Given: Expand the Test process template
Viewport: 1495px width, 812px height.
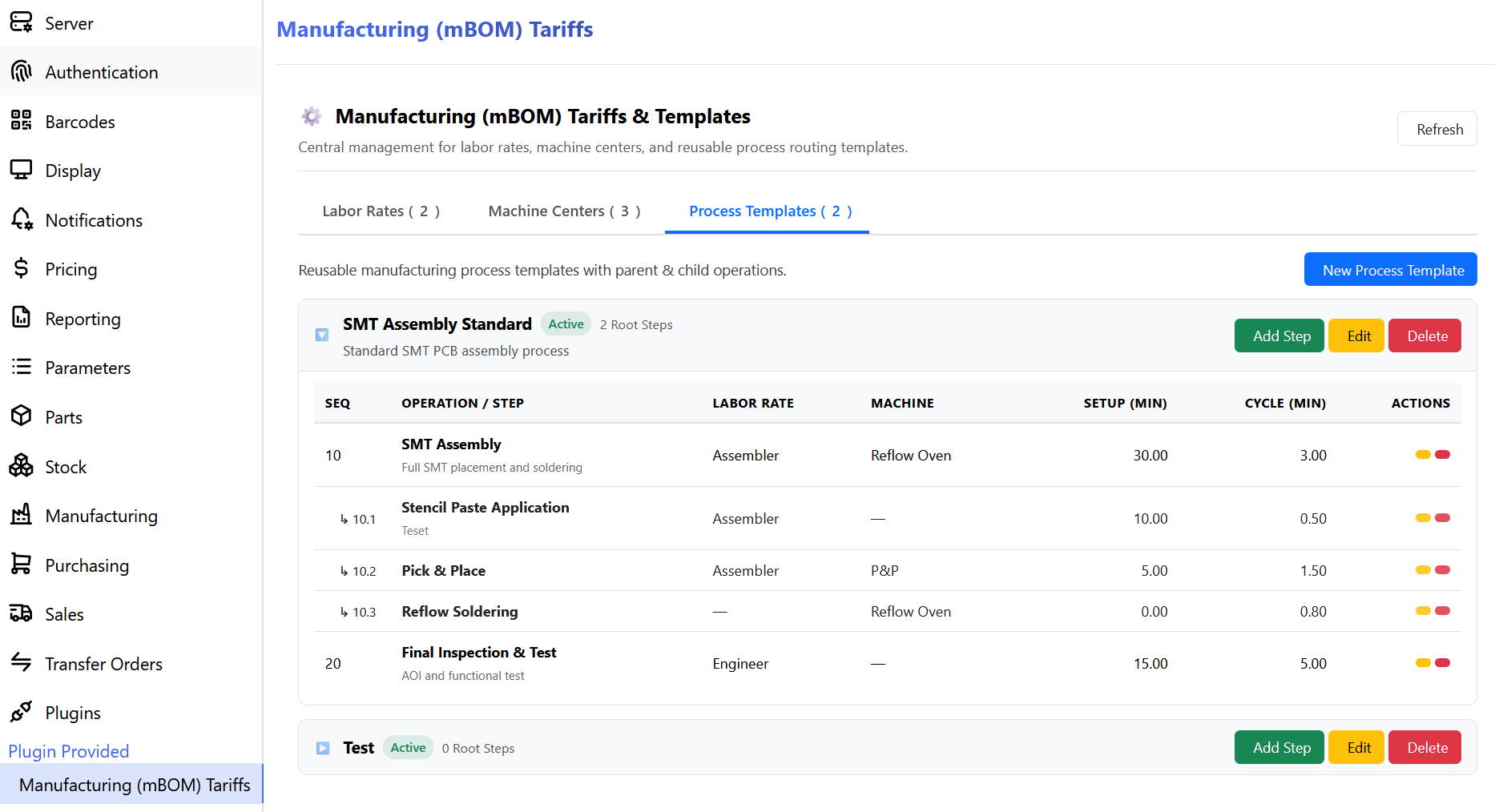Looking at the screenshot, I should point(323,748).
